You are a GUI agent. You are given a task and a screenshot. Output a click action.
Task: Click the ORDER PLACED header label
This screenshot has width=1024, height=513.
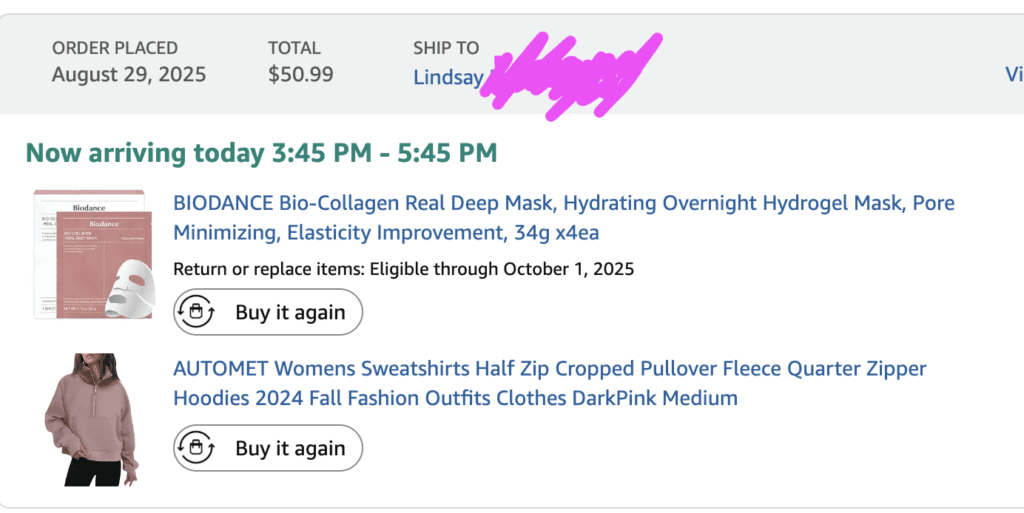(x=115, y=47)
